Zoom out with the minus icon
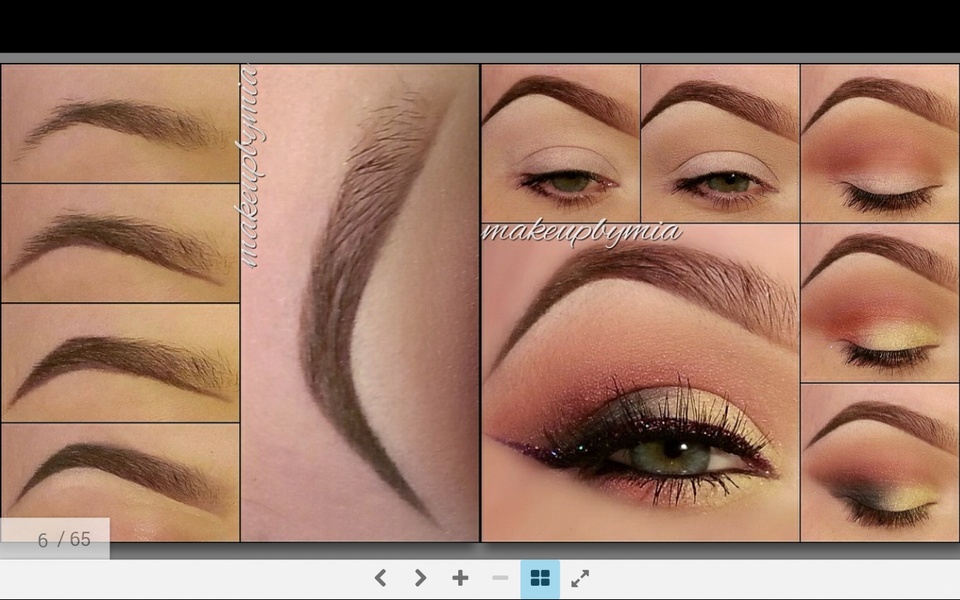The height and width of the screenshot is (600, 960). [x=500, y=578]
